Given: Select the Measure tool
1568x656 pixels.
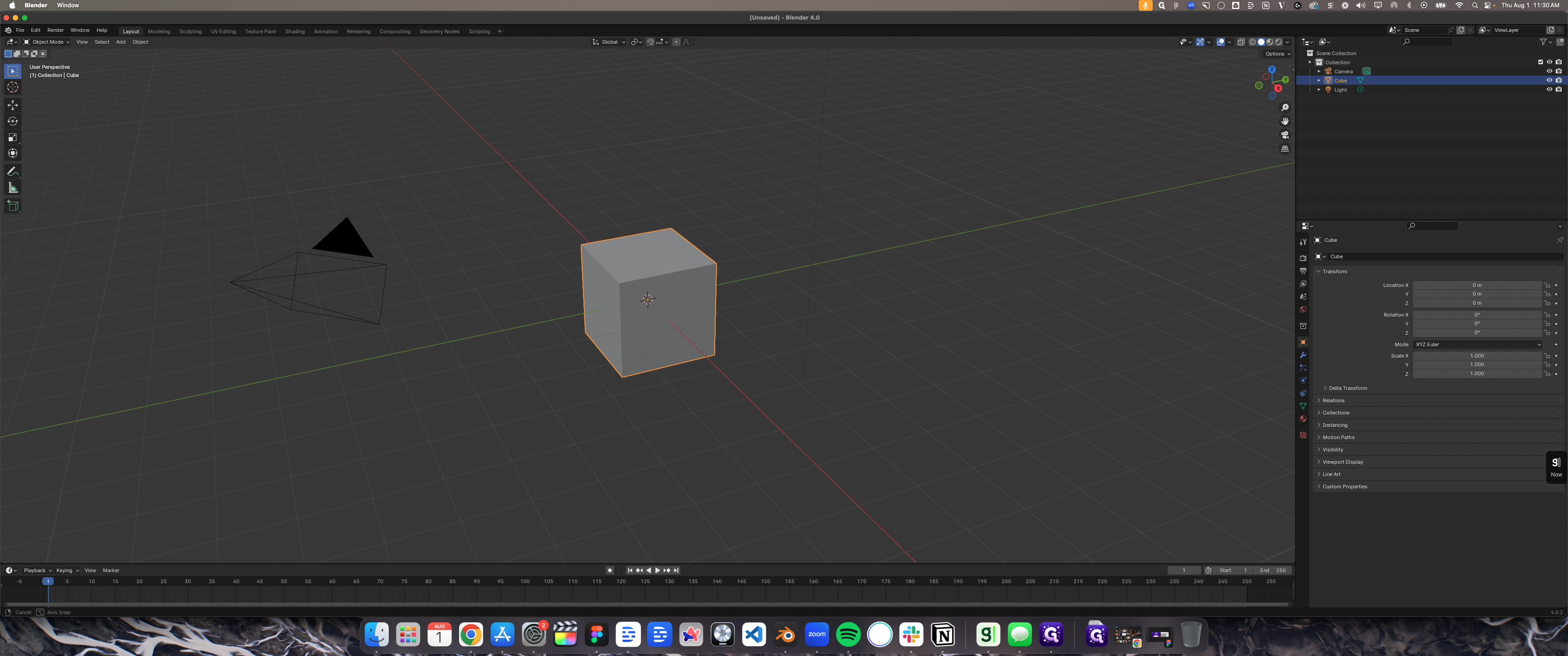Looking at the screenshot, I should click(12, 188).
